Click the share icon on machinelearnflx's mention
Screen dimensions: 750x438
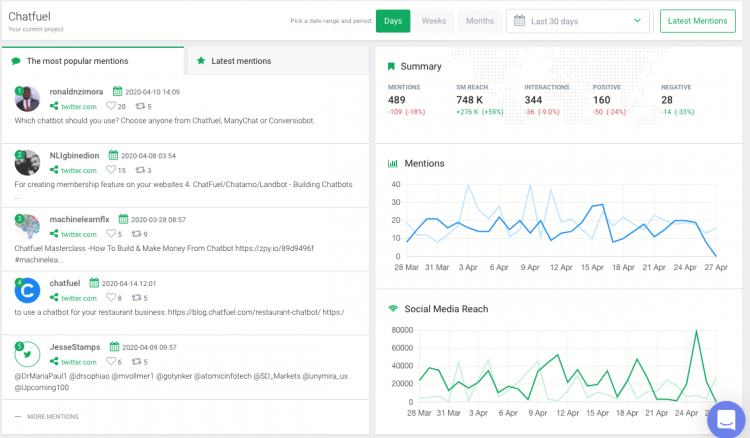[x=54, y=233]
